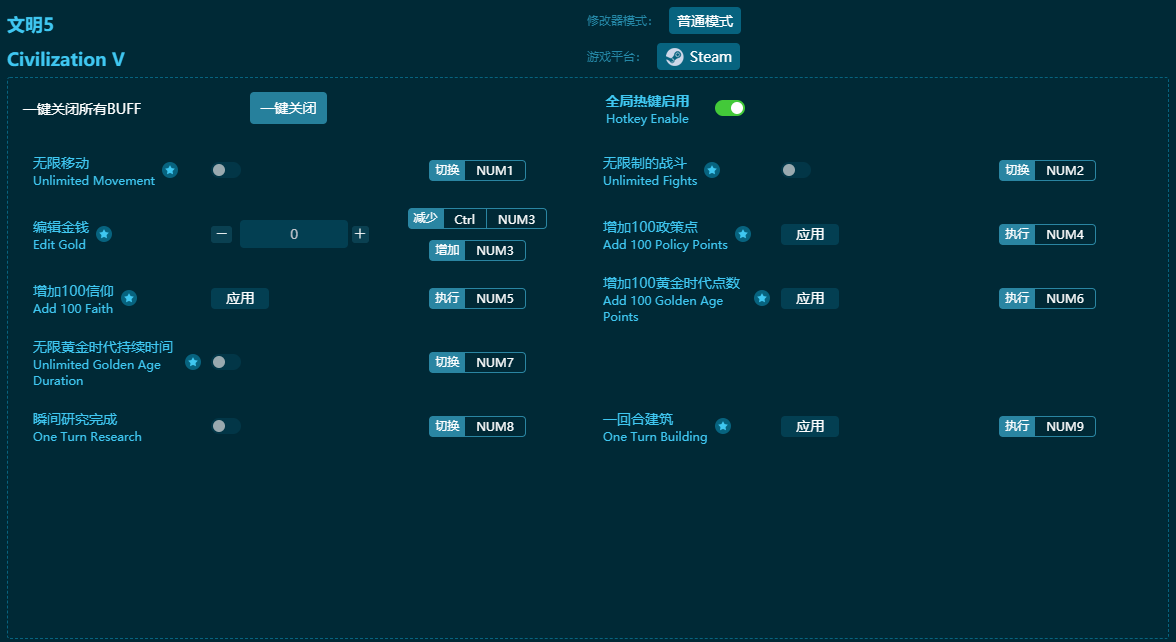Select the Steam game platform button
Image resolution: width=1176 pixels, height=642 pixels.
[698, 57]
